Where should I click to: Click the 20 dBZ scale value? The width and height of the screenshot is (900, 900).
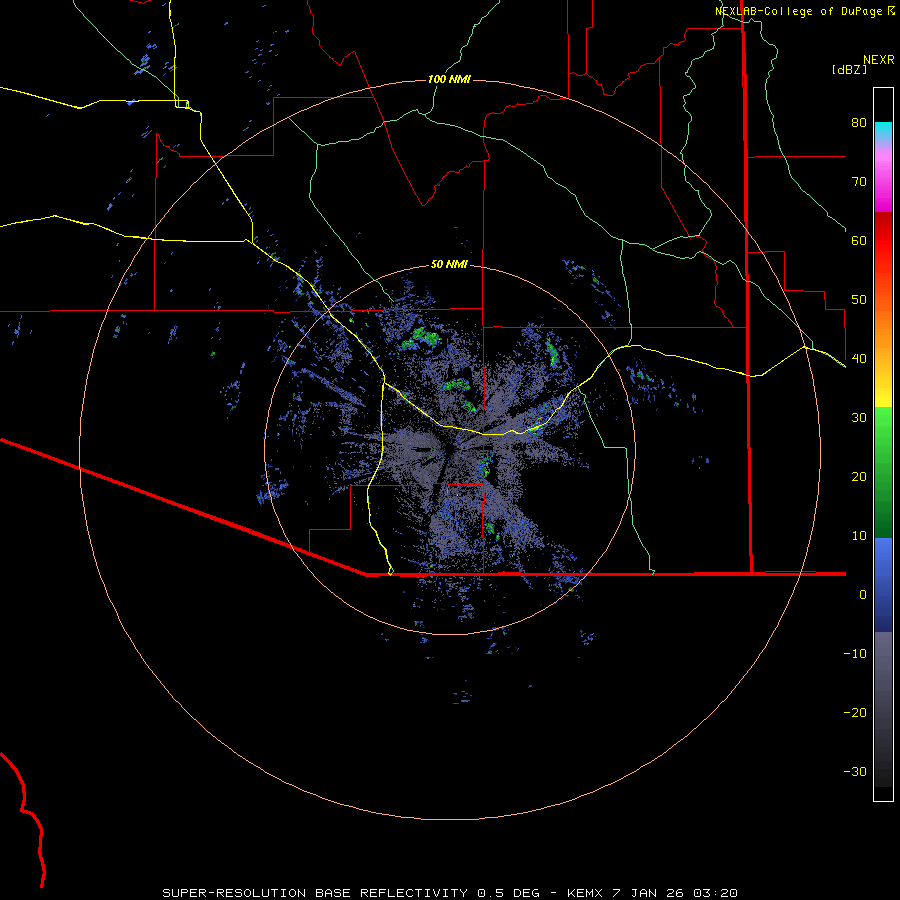tap(859, 477)
